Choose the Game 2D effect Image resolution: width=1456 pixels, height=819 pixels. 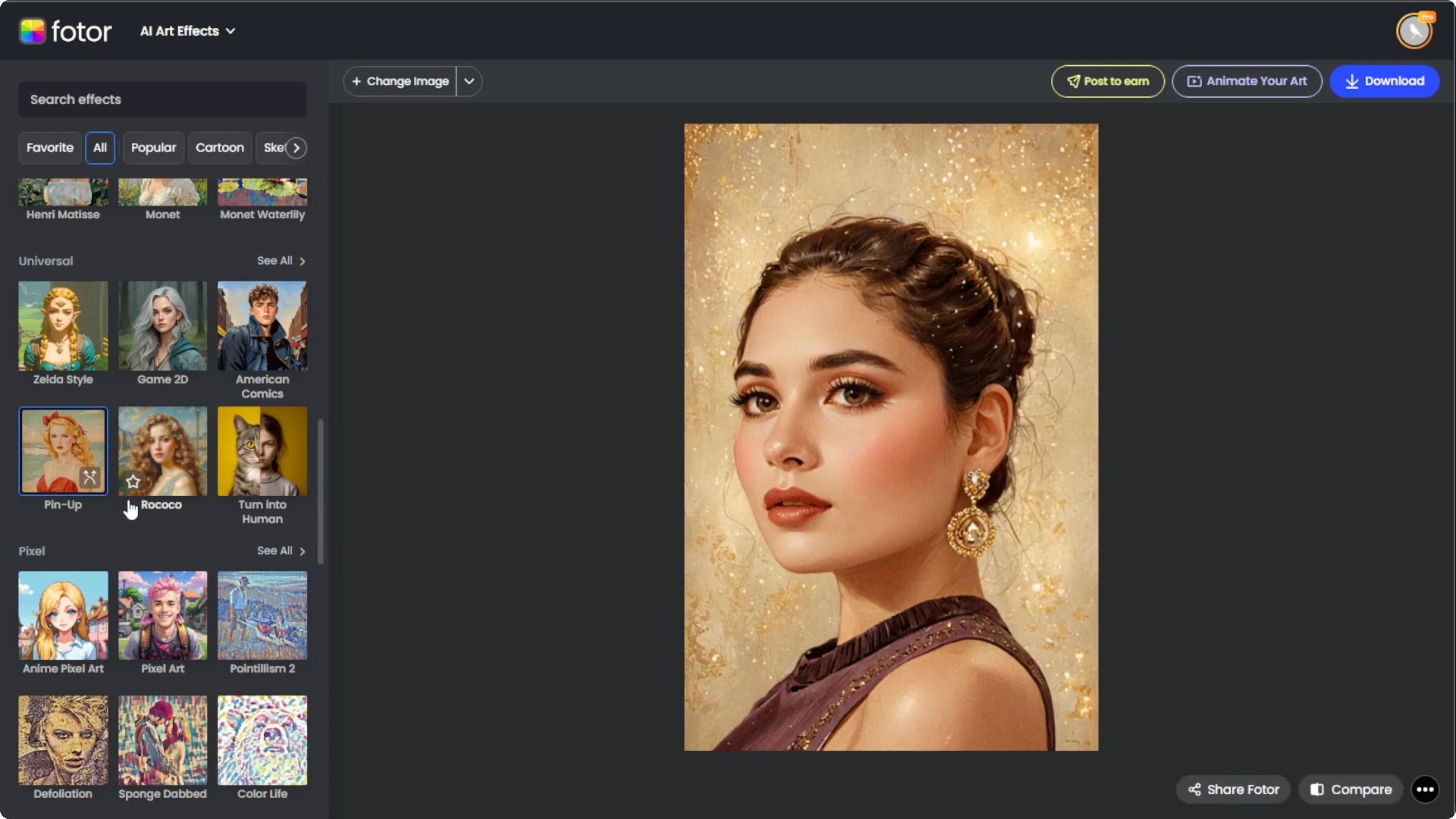click(163, 326)
